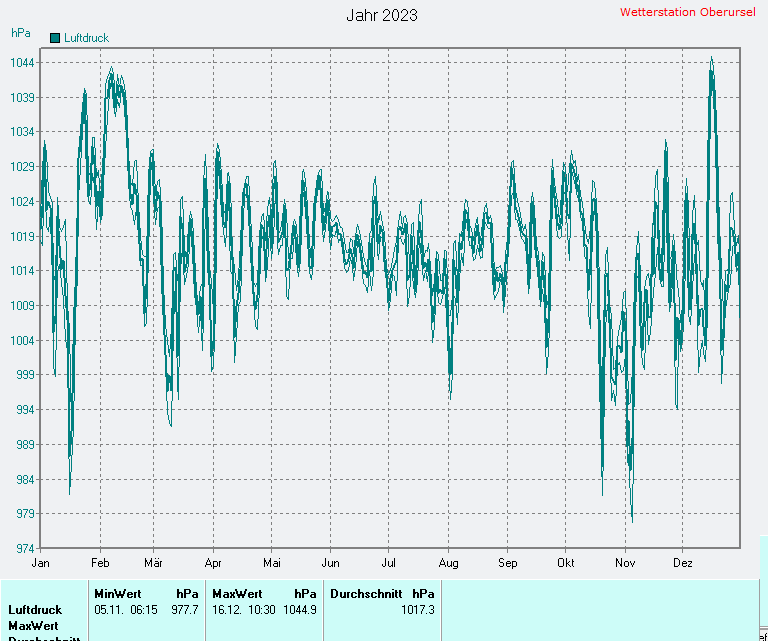This screenshot has height=641, width=768.
Task: Click the 'MaxWert' column header in the table
Action: coord(237,594)
